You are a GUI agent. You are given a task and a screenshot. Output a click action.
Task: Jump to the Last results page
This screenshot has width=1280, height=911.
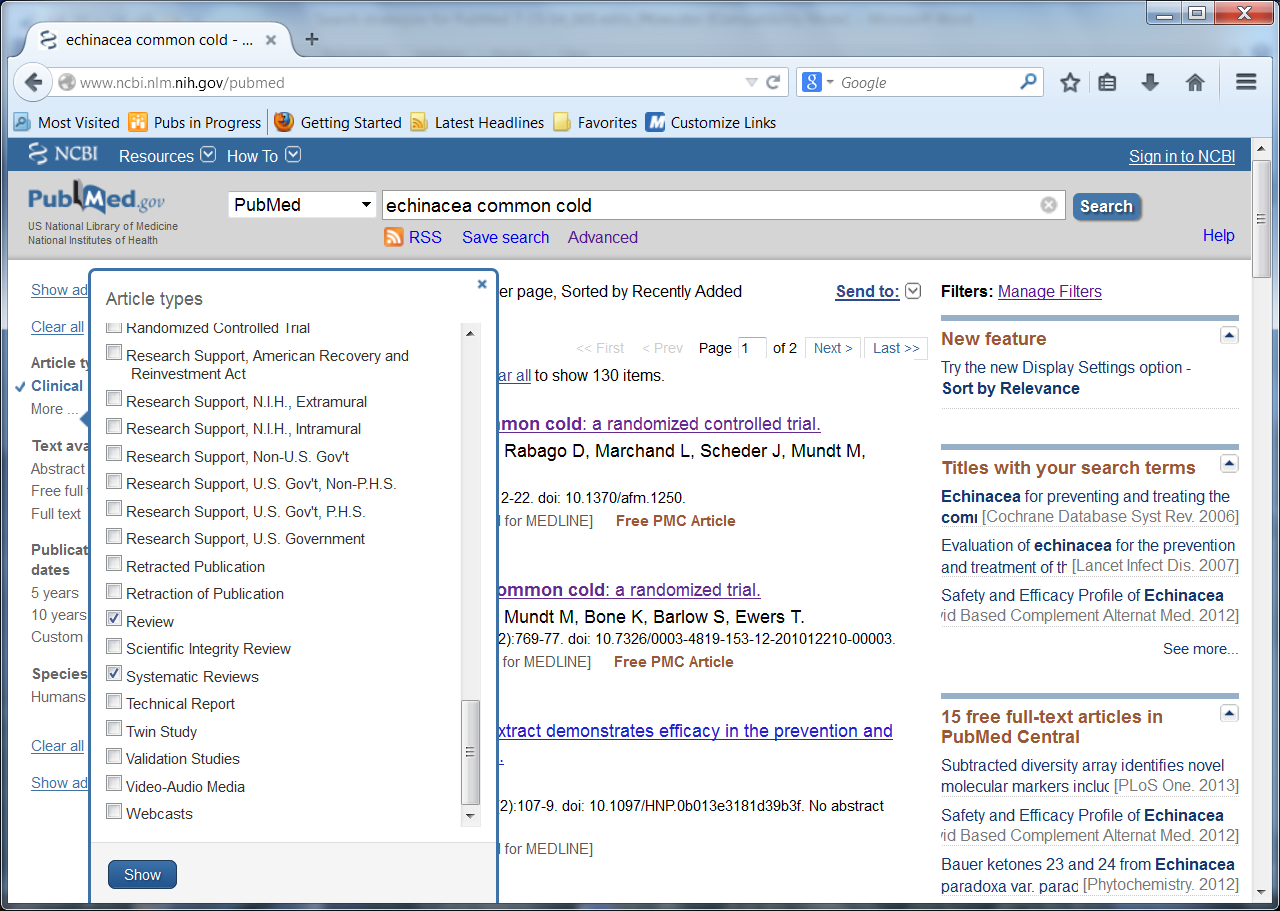896,348
